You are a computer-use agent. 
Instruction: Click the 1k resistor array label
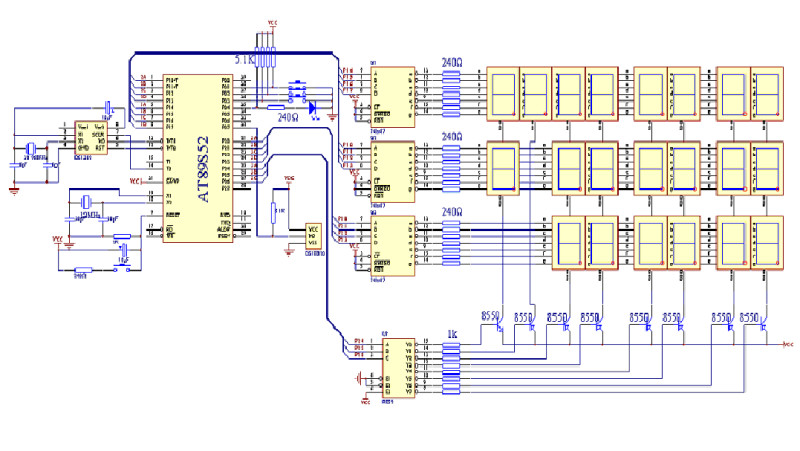(452, 333)
